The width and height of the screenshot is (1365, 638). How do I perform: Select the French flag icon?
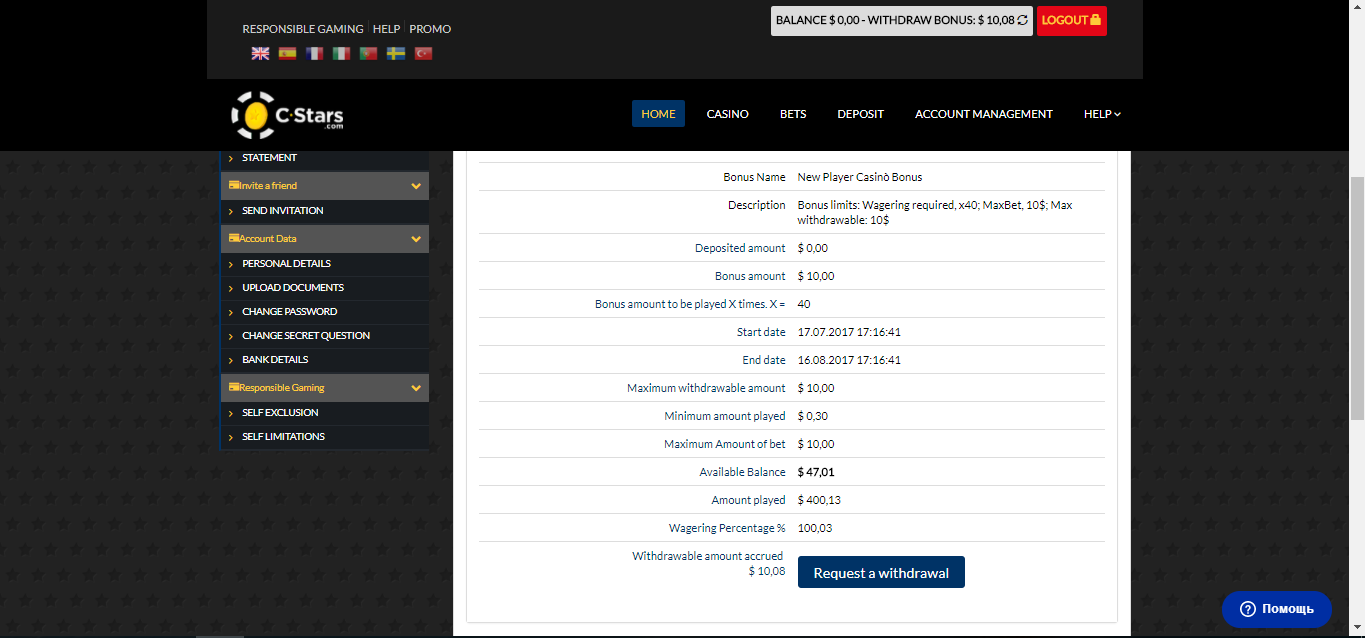[314, 53]
